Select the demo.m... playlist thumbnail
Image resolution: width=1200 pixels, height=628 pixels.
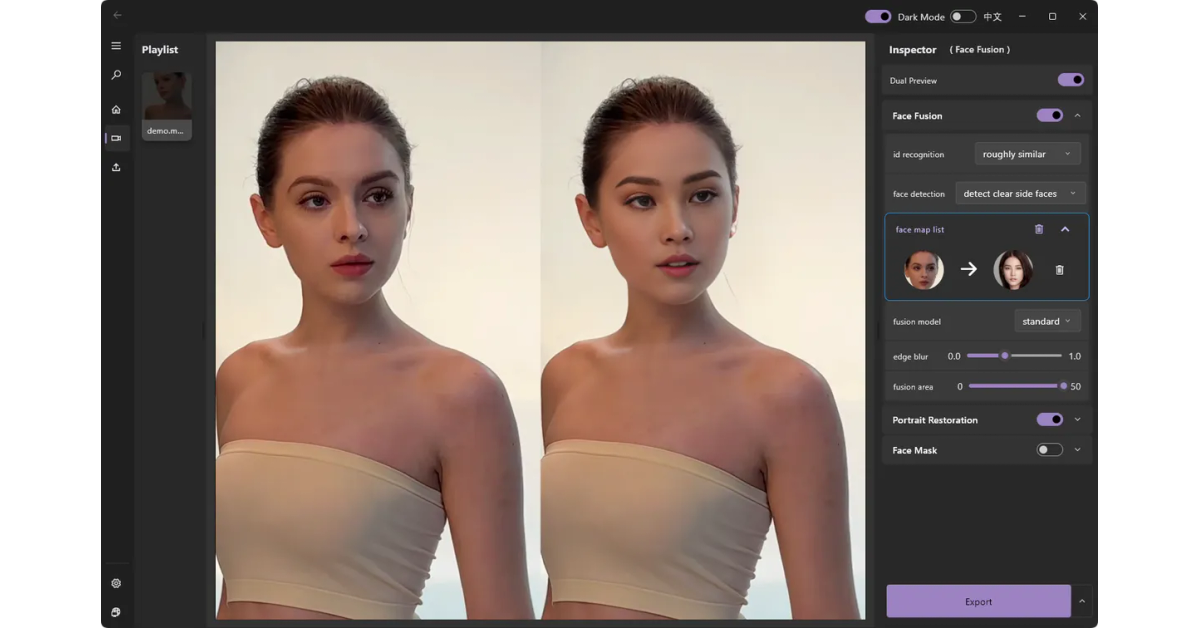[x=166, y=105]
